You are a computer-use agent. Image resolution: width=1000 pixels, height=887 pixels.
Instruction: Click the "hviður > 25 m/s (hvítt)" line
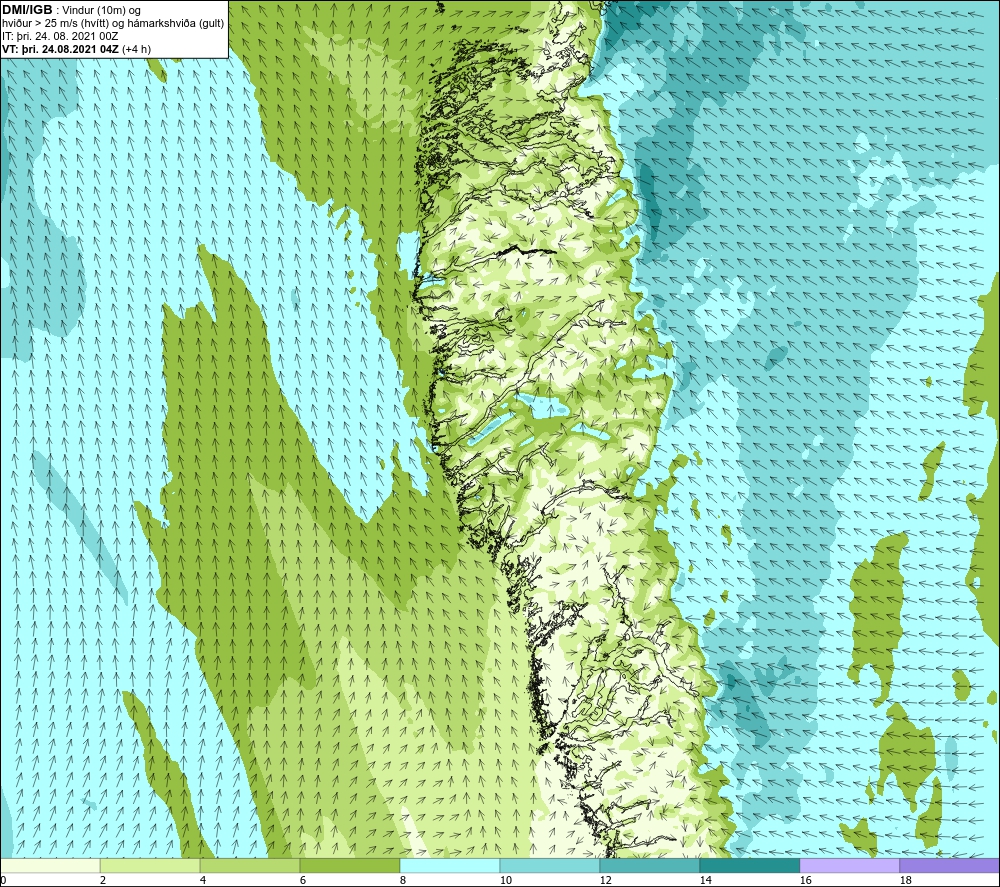pos(55,24)
